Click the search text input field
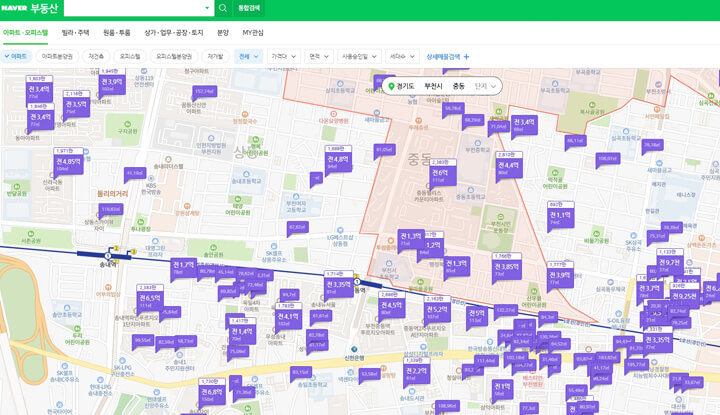This screenshot has width=720, height=415. point(133,8)
